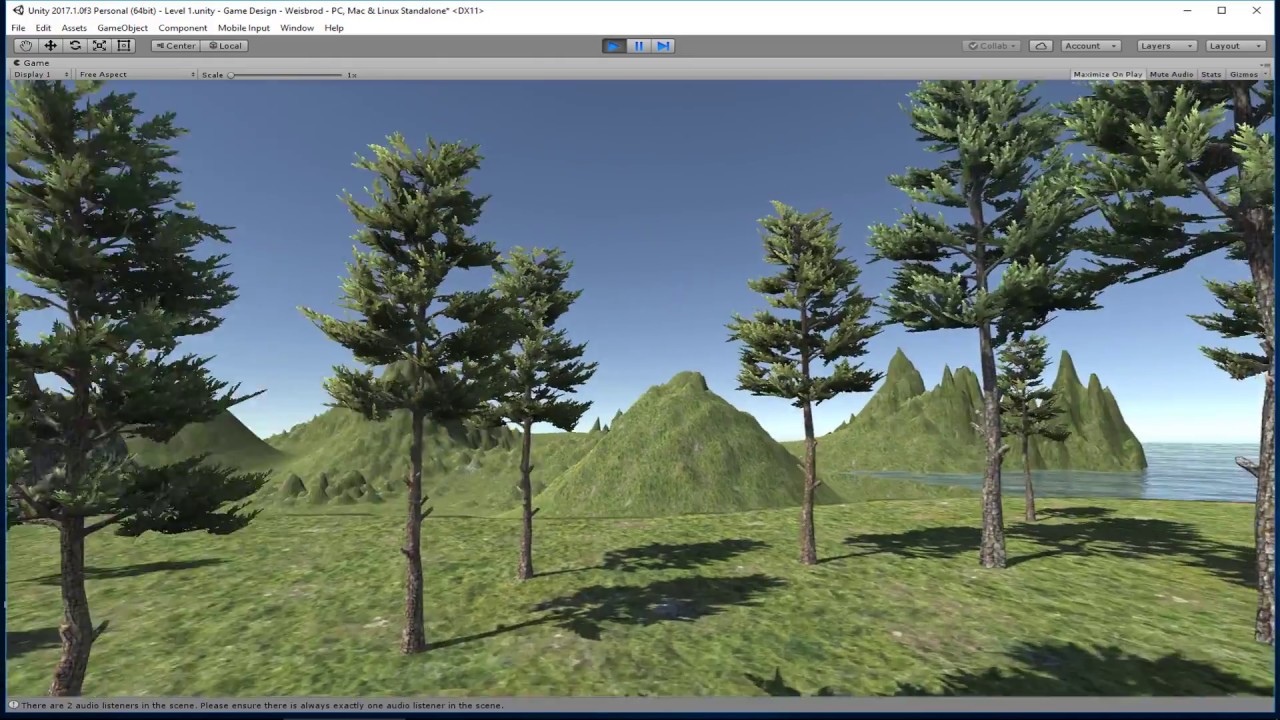
Task: Select the Rect transform tool
Action: pyautogui.click(x=124, y=46)
